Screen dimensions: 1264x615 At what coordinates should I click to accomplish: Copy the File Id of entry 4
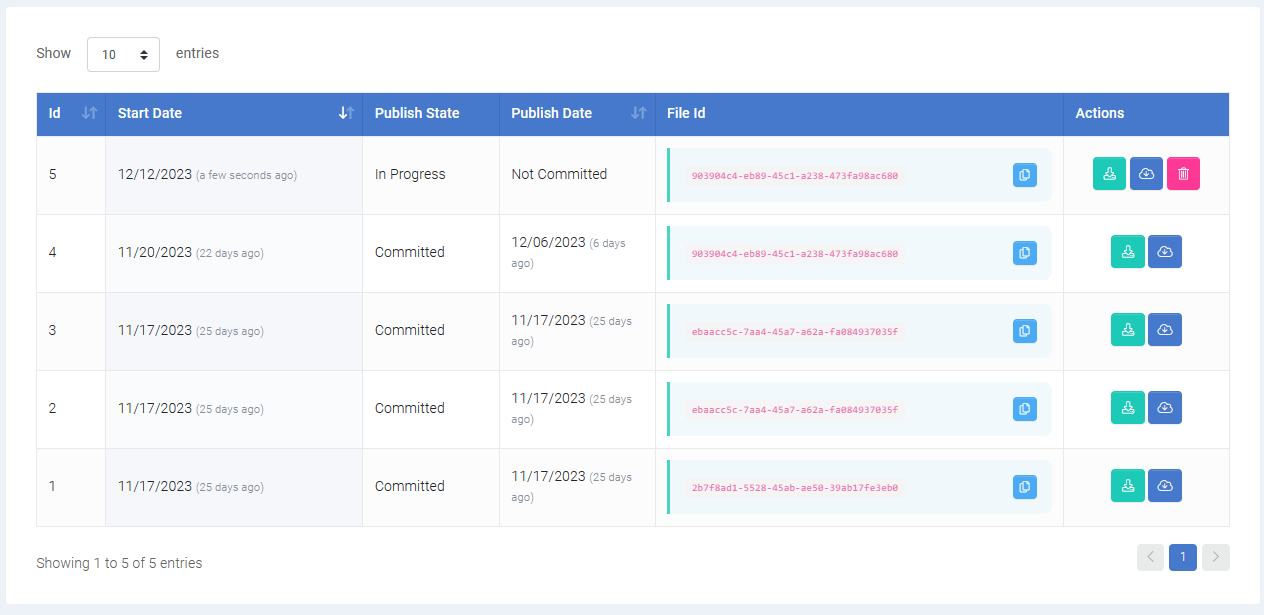pos(1024,253)
